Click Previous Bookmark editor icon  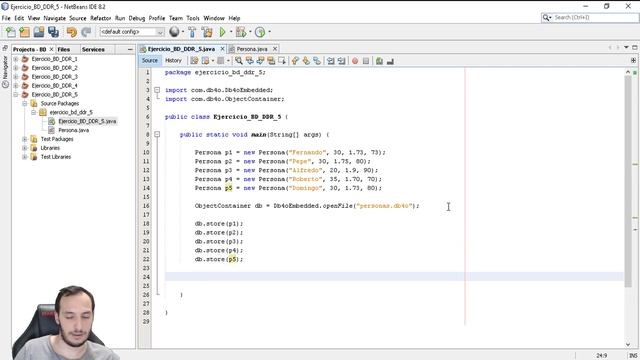tap(295, 61)
